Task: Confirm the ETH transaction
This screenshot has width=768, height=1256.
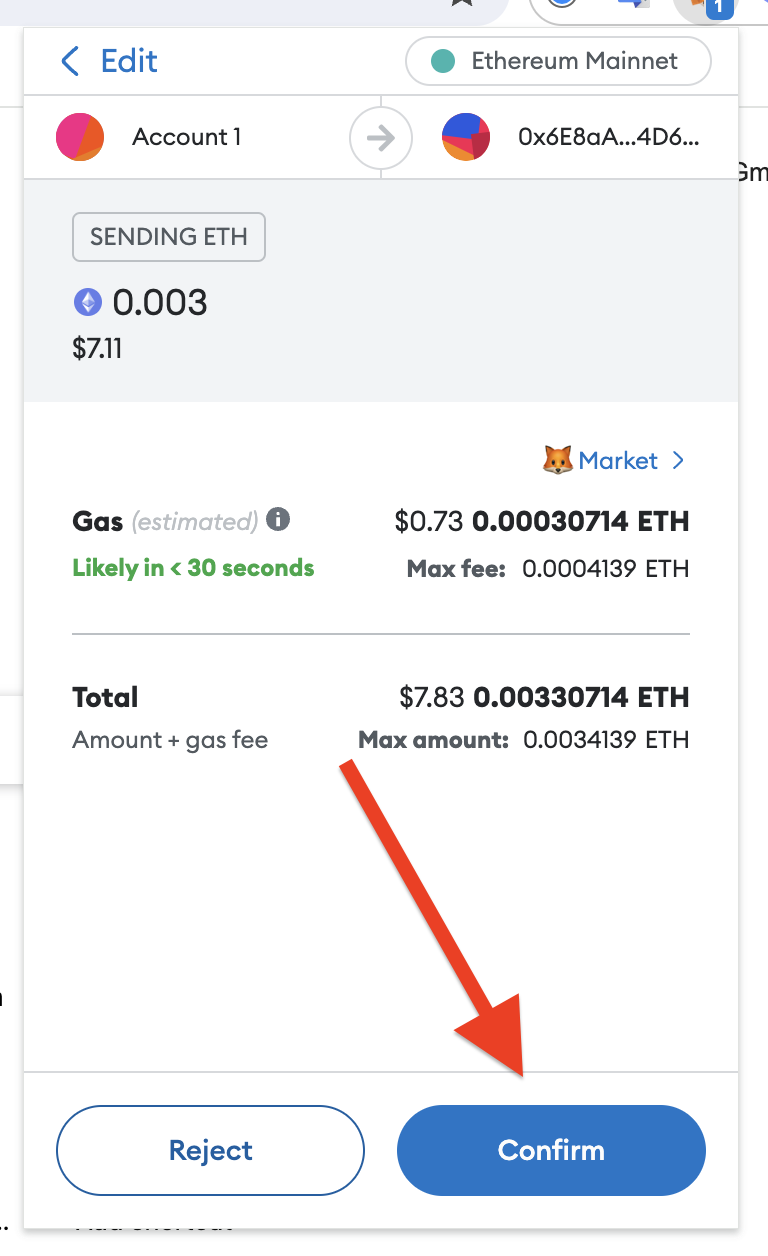Action: (x=551, y=1150)
